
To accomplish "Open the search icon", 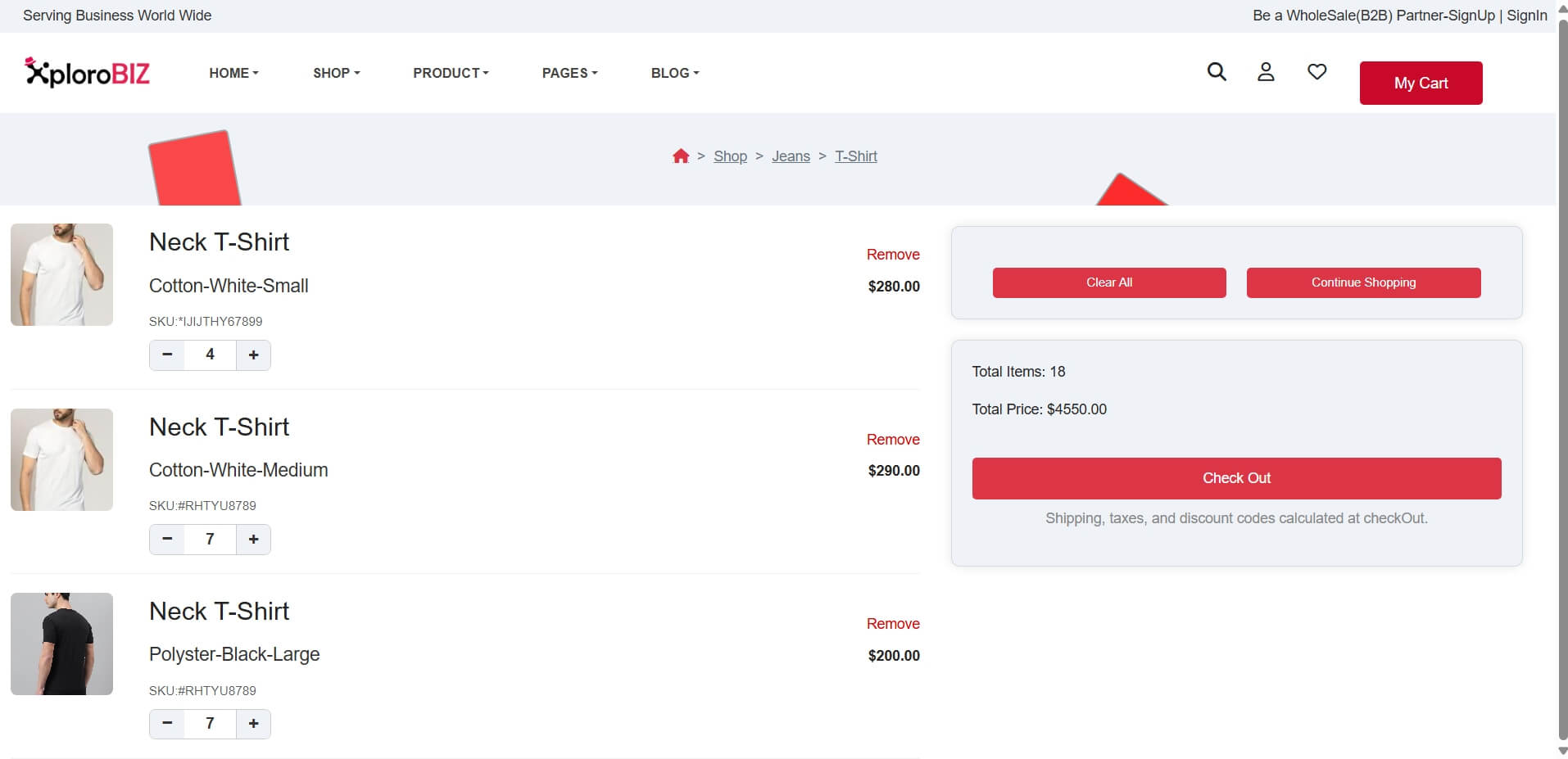I will point(1217,72).
